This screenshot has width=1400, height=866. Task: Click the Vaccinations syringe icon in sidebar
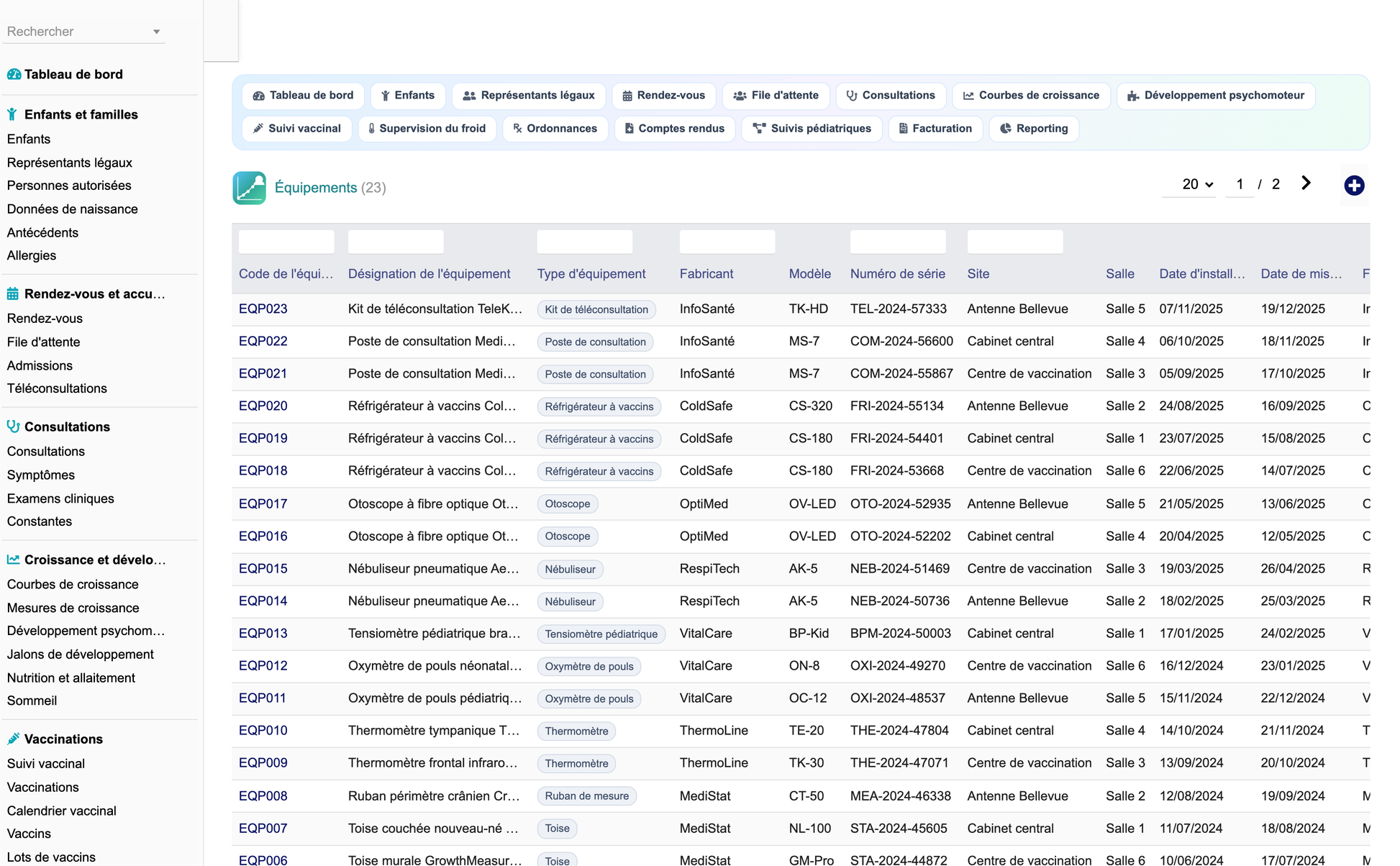coord(13,739)
